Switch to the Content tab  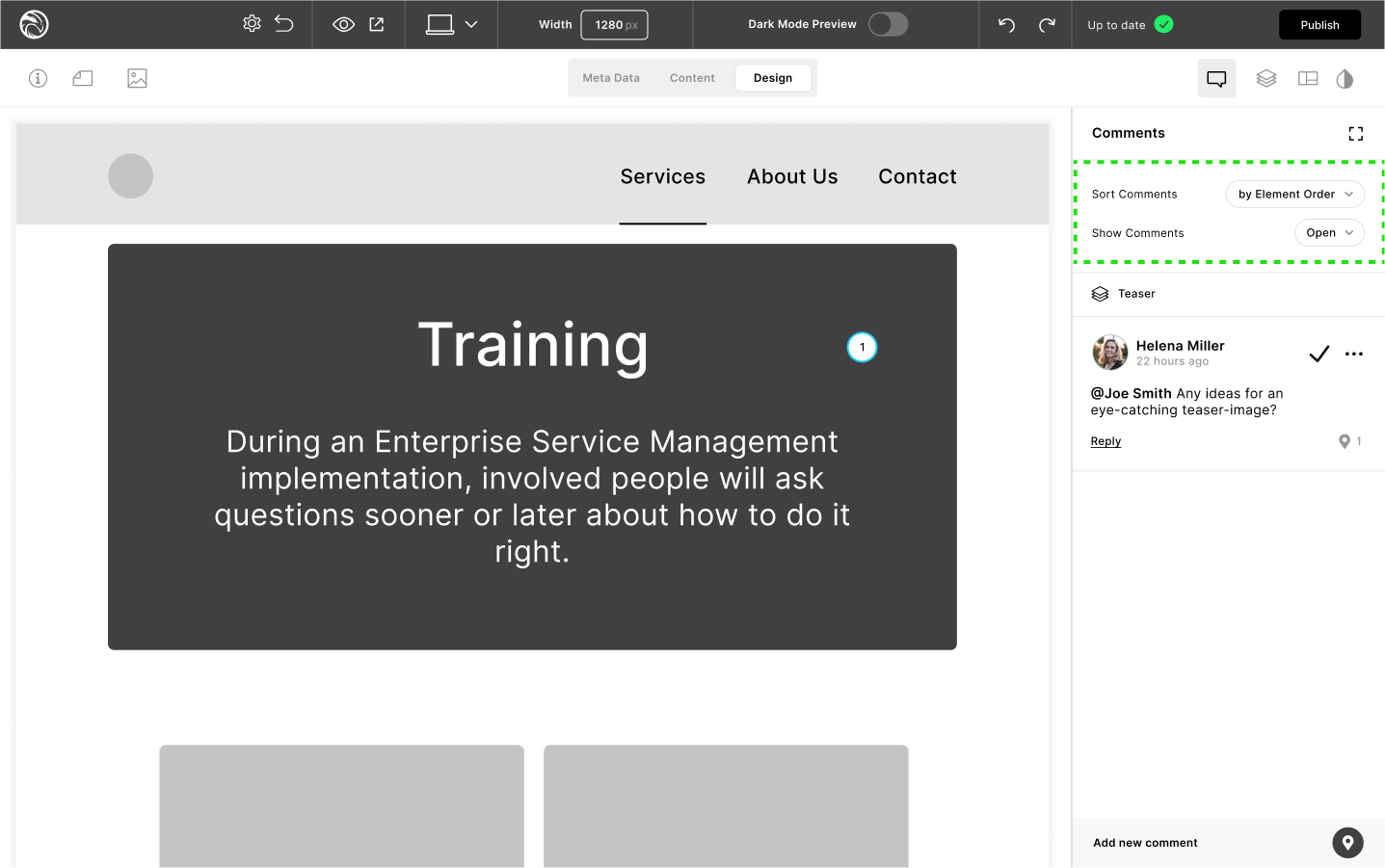click(x=692, y=78)
